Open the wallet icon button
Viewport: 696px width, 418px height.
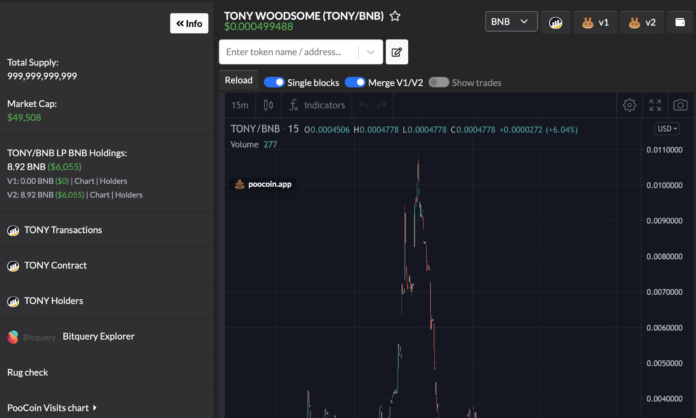(x=680, y=22)
